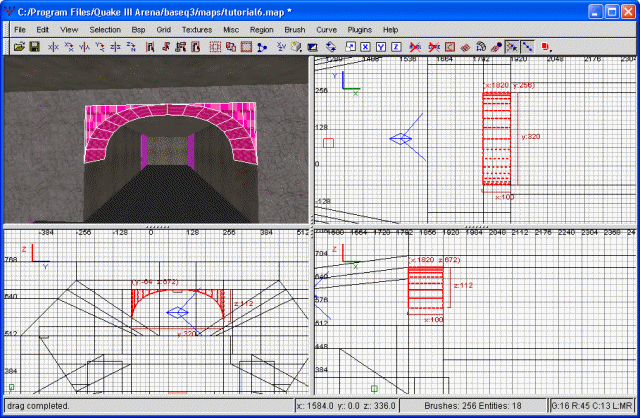Click the red selected brush in the XZ view
This screenshot has height=418, width=640.
[426, 288]
